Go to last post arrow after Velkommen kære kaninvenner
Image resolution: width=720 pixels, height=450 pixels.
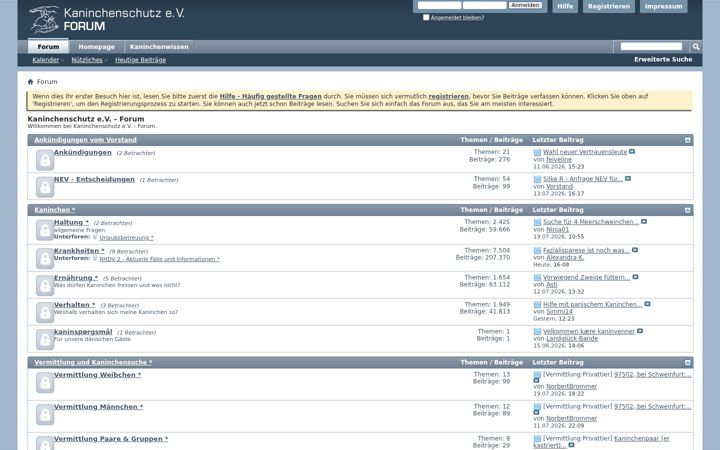pyautogui.click(x=640, y=331)
